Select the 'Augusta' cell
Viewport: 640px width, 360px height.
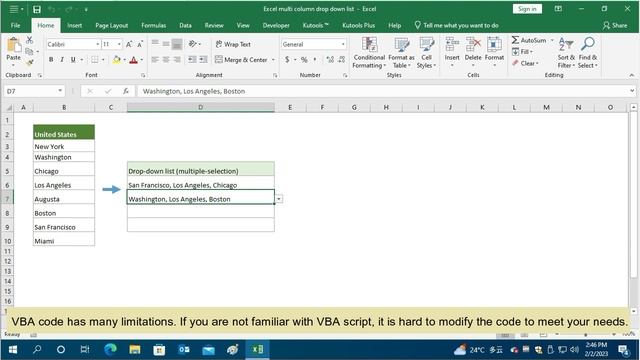coord(64,198)
